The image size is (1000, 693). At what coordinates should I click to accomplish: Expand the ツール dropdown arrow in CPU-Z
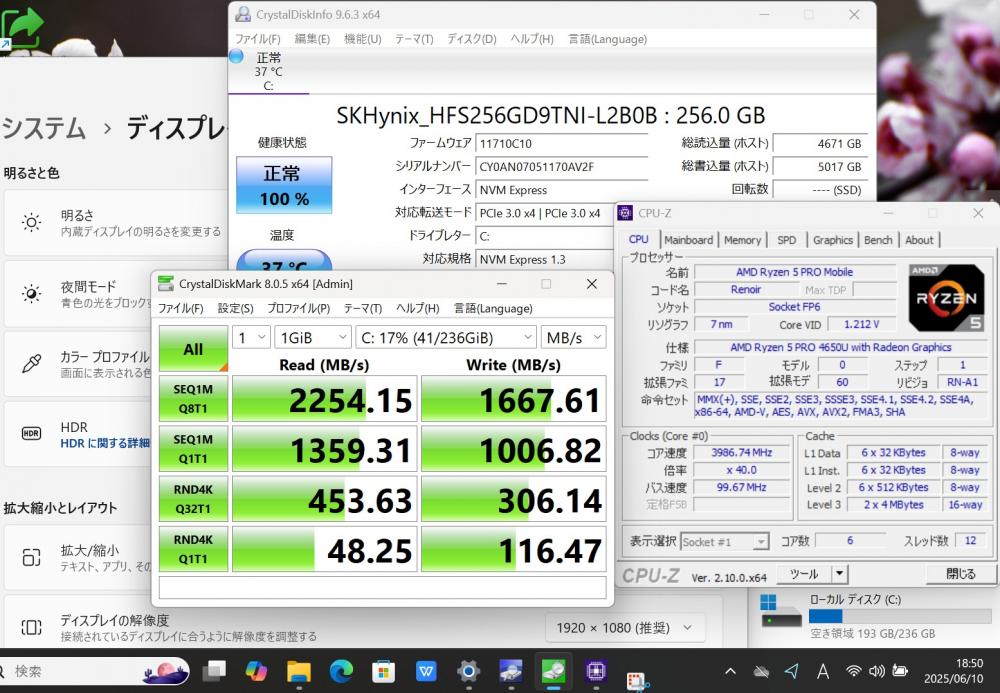click(x=840, y=574)
